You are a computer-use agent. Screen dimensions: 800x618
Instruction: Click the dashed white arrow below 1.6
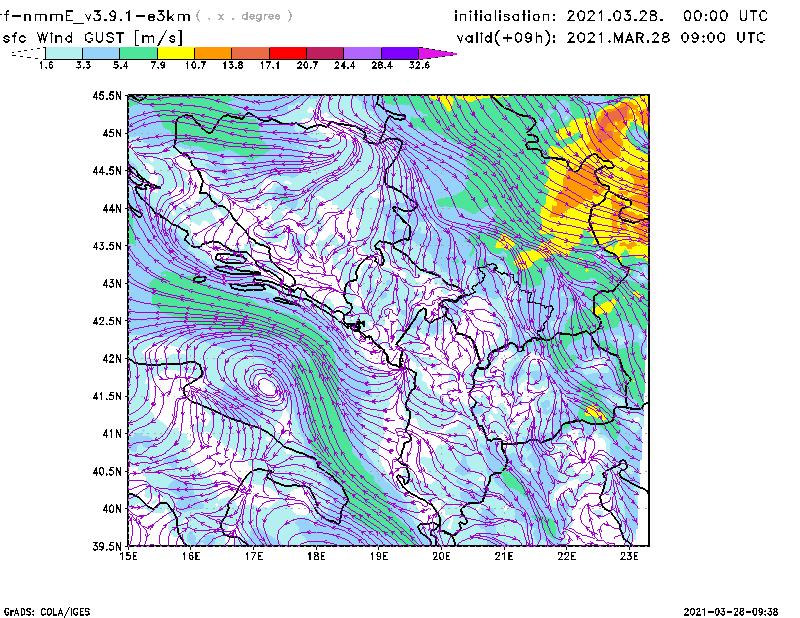click(28, 53)
